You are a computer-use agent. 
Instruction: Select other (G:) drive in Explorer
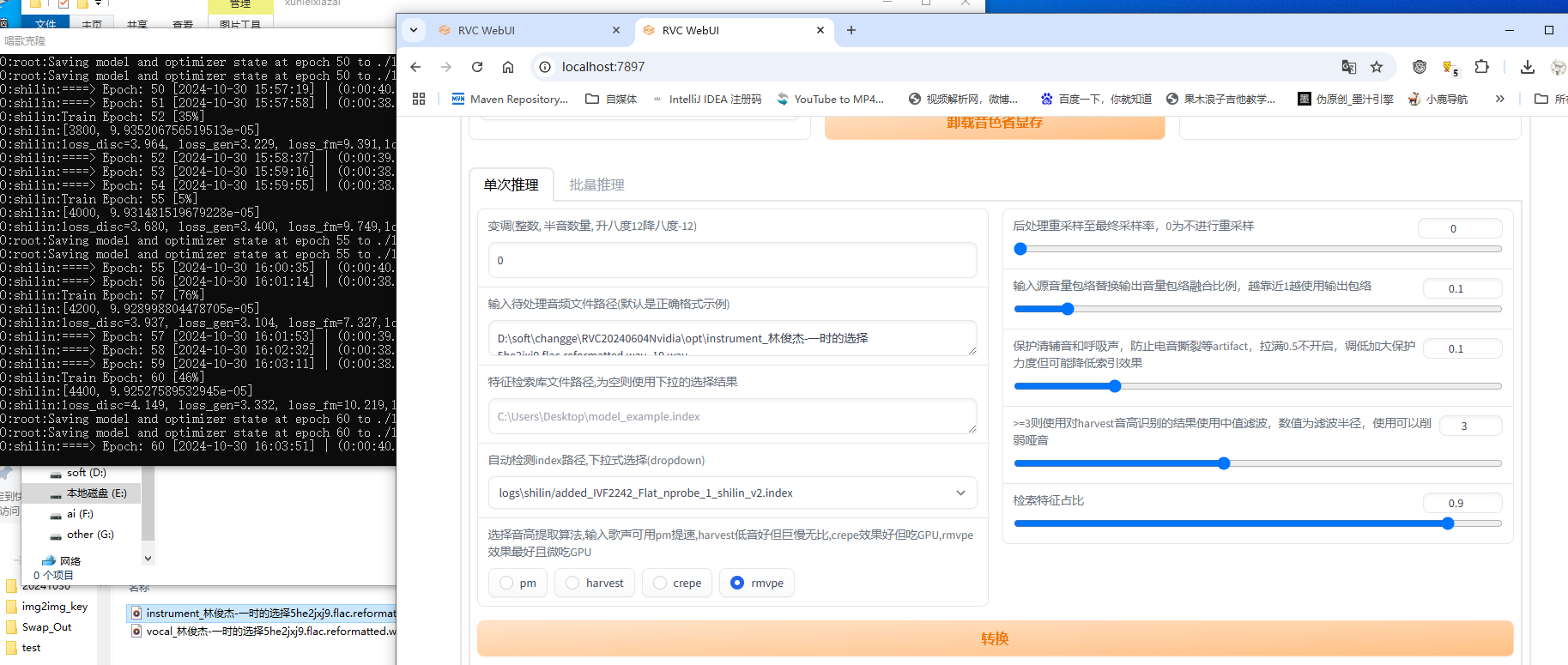(82, 535)
